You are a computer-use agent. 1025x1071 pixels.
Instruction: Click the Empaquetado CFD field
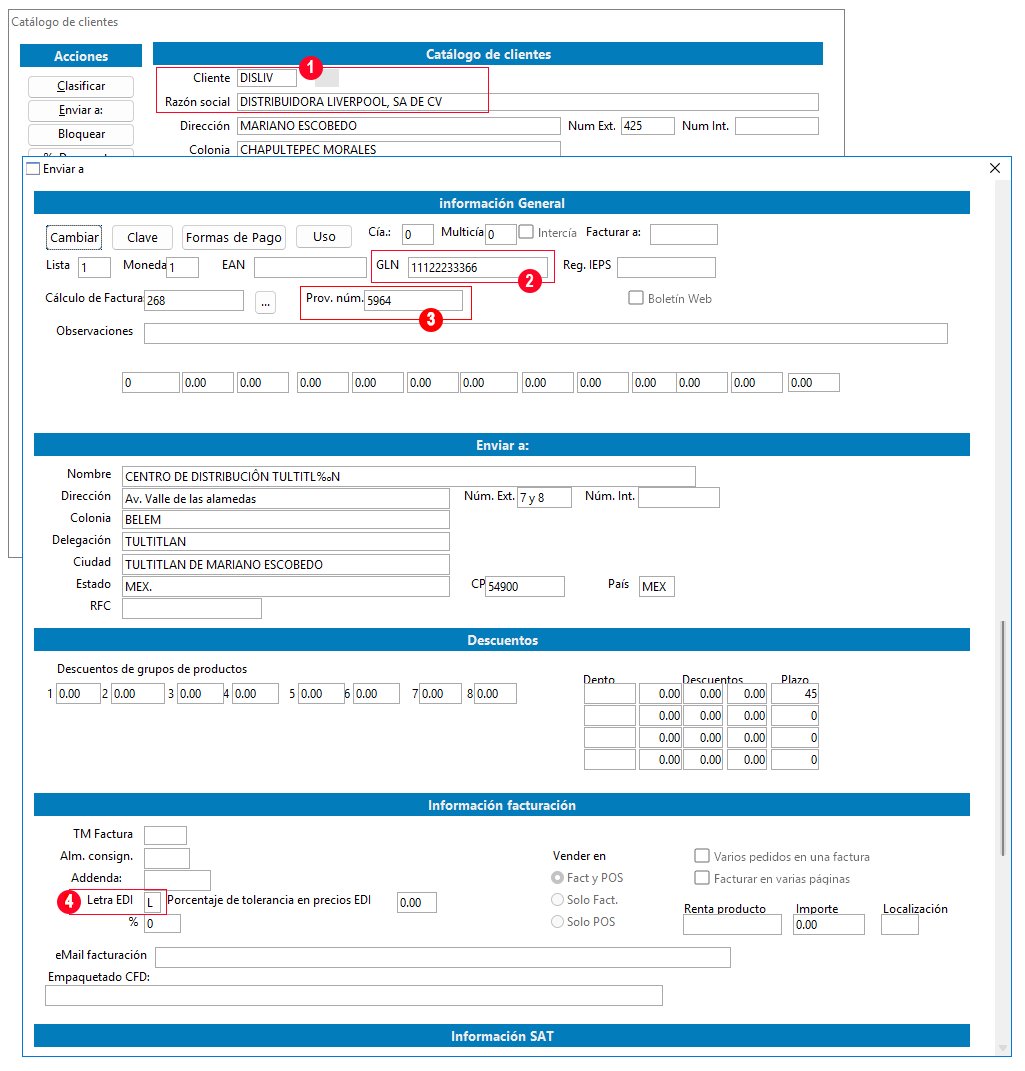(354, 996)
